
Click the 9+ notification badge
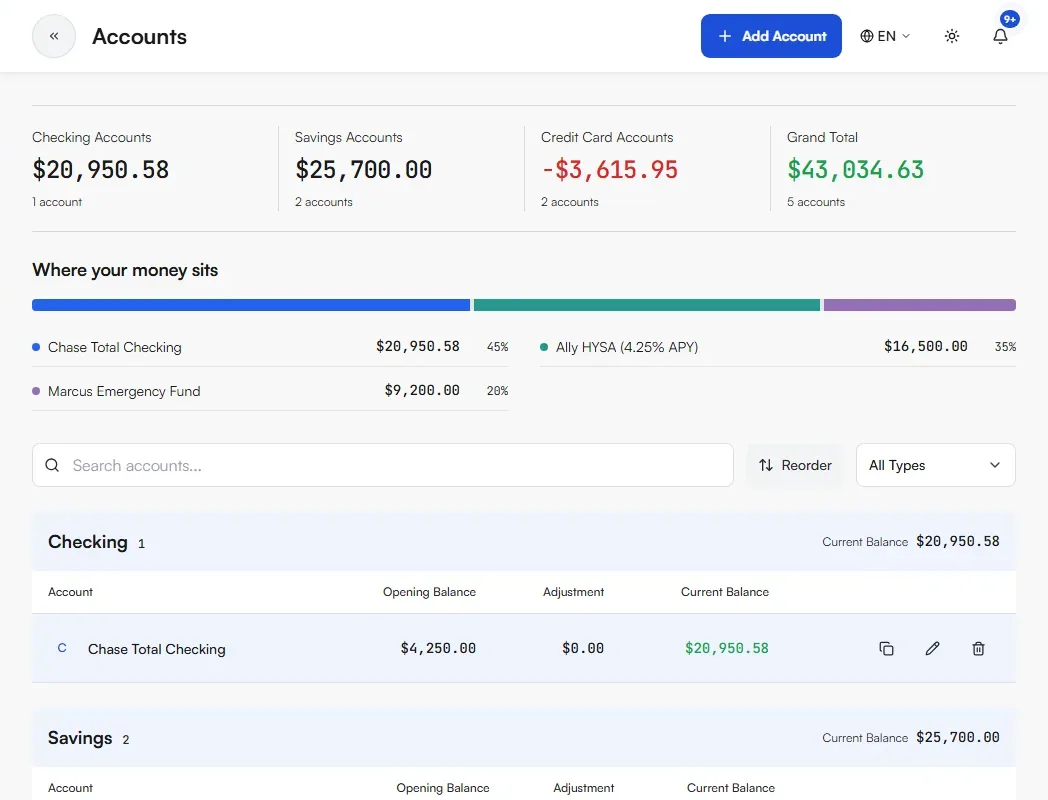click(1009, 19)
